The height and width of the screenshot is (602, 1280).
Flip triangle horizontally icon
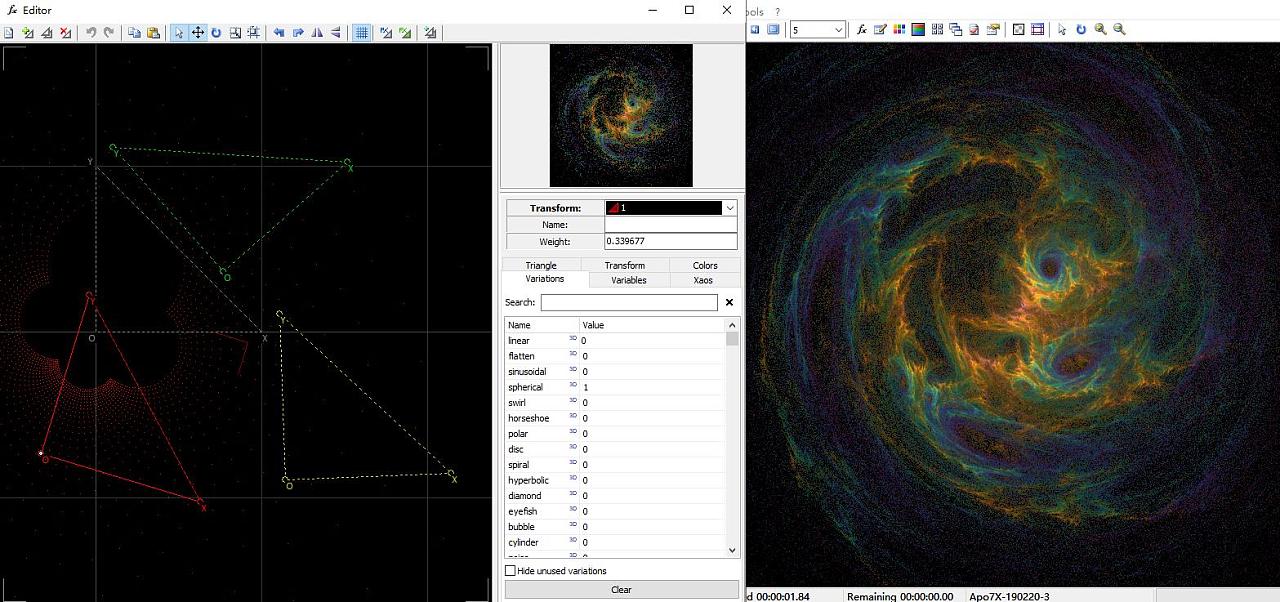click(x=317, y=33)
